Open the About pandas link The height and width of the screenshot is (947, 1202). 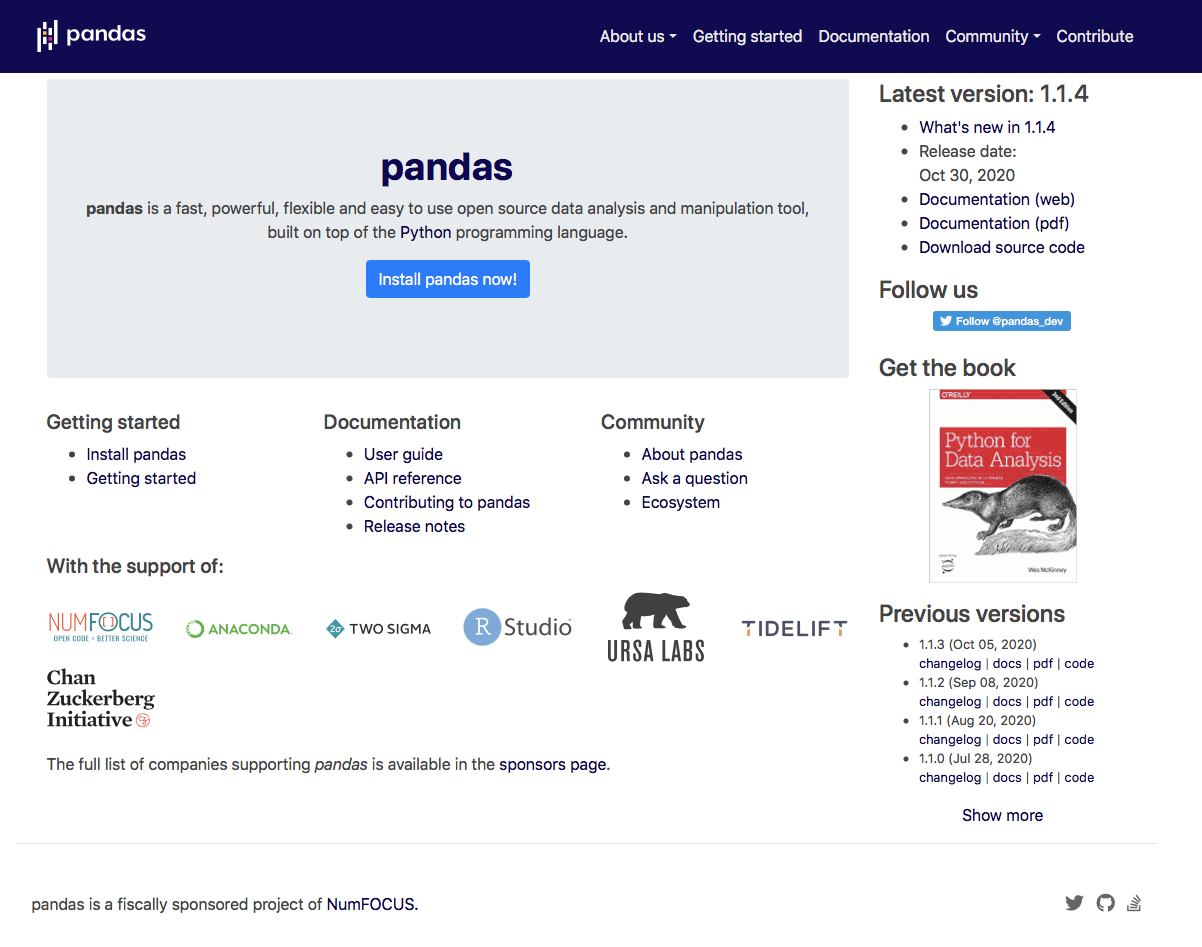692,454
